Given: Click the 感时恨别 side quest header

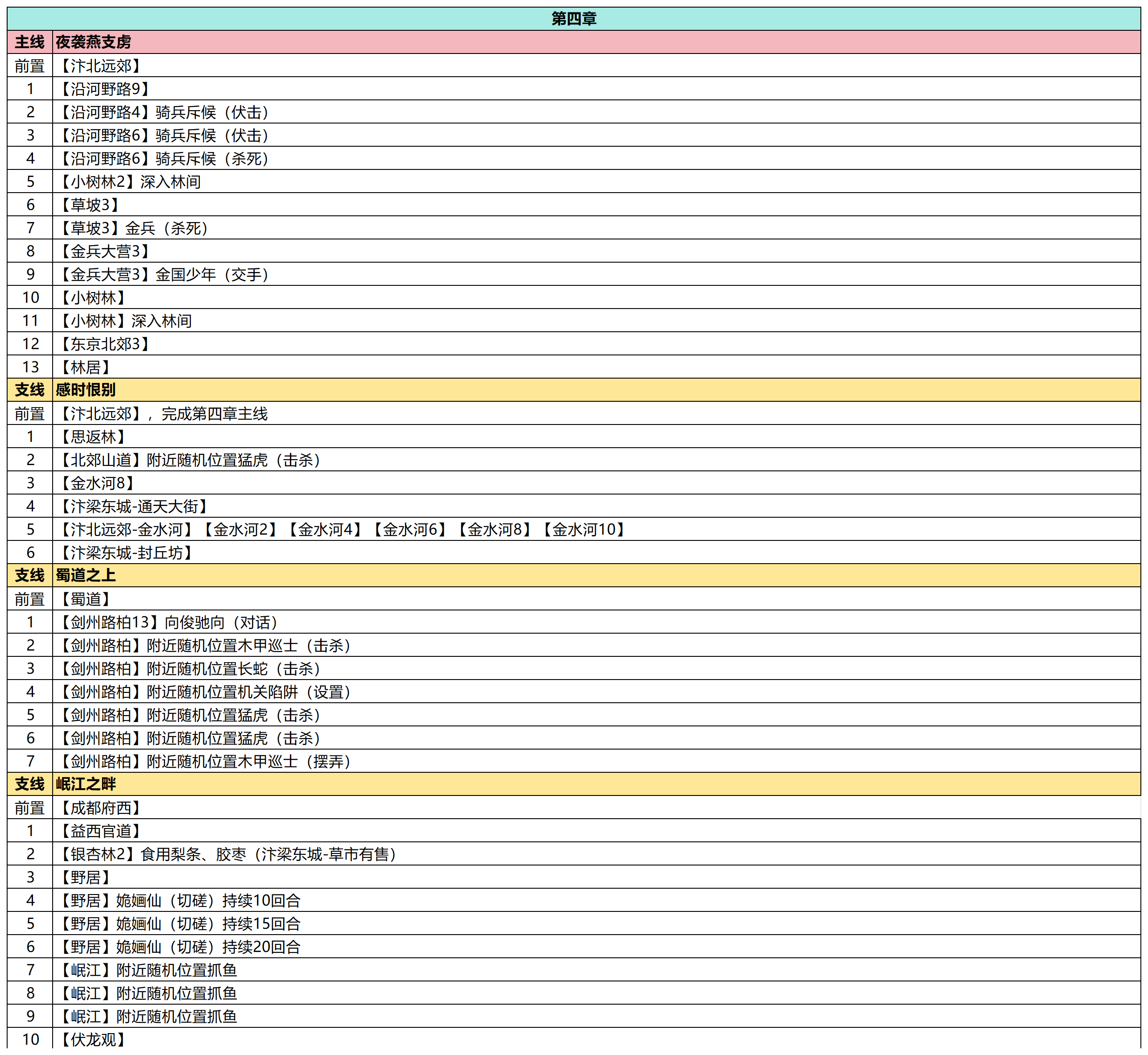Looking at the screenshot, I should pos(86,390).
